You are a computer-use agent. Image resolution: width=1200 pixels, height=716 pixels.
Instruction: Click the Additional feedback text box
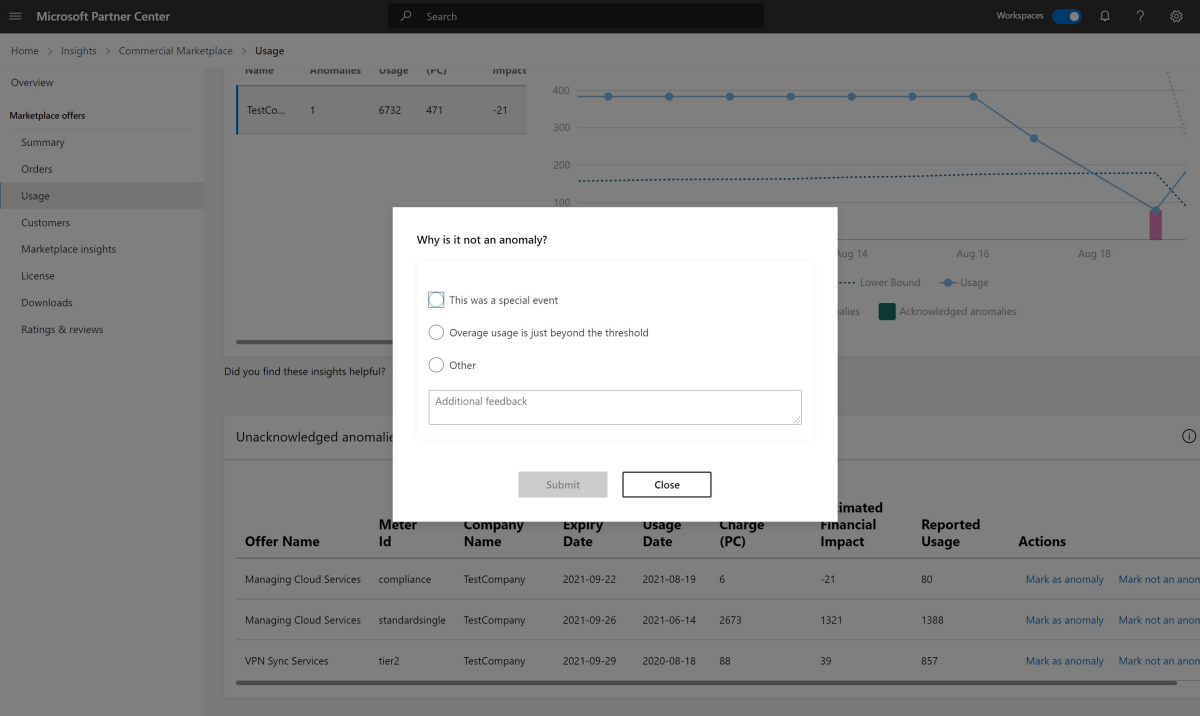click(x=614, y=407)
